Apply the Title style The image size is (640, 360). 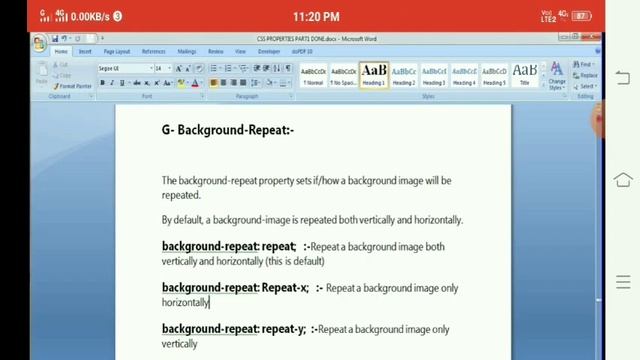pyautogui.click(x=524, y=75)
